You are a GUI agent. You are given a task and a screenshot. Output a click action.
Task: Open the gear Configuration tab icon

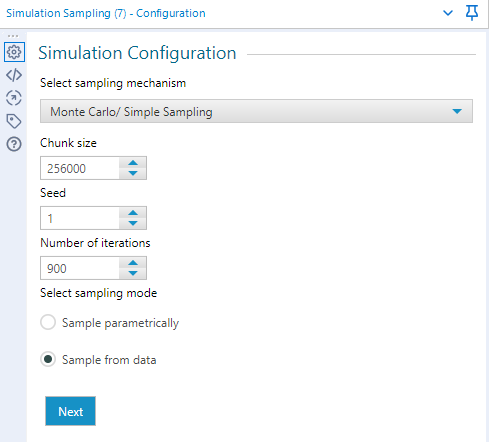pyautogui.click(x=14, y=52)
